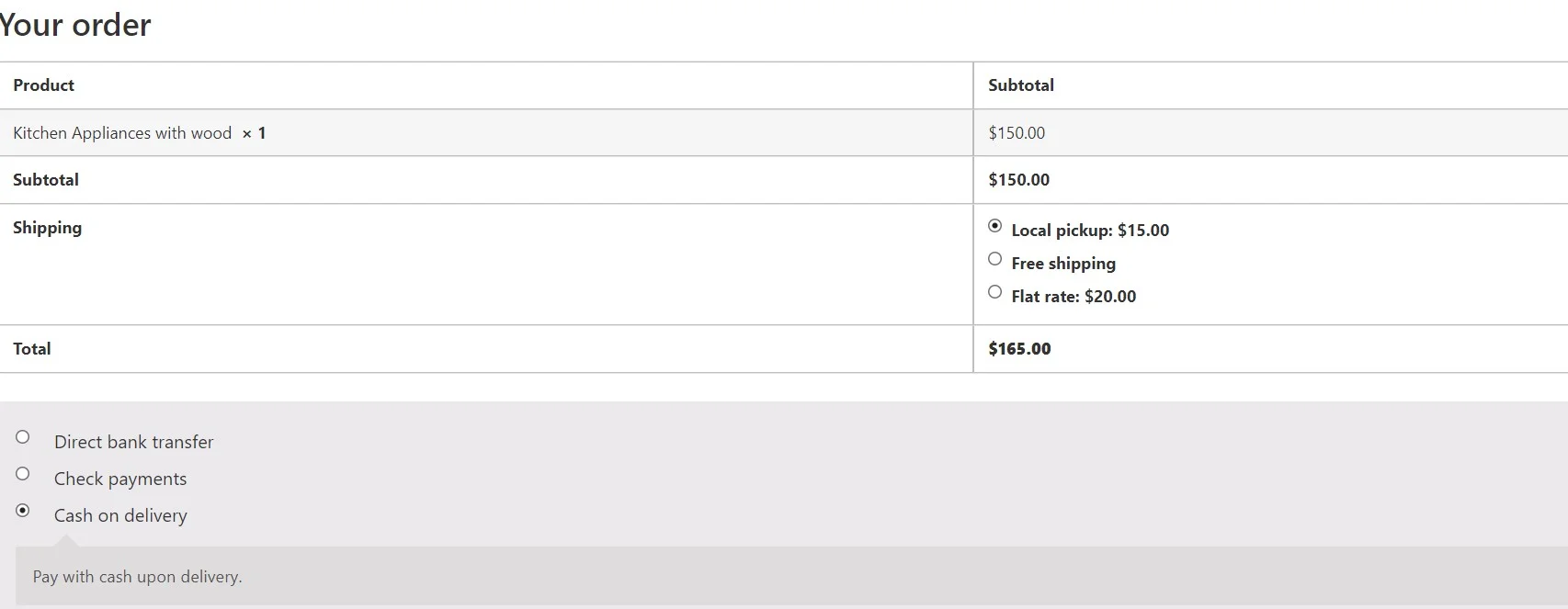This screenshot has height=609, width=1568.
Task: Click the Direct bank transfer label
Action: tap(133, 442)
